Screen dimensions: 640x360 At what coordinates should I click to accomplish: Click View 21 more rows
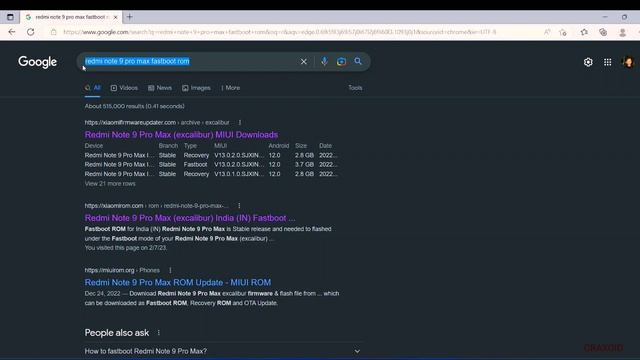click(110, 184)
